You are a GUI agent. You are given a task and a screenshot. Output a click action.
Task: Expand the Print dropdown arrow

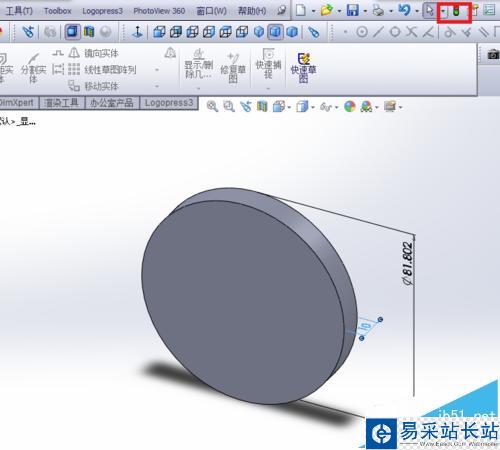tap(391, 11)
